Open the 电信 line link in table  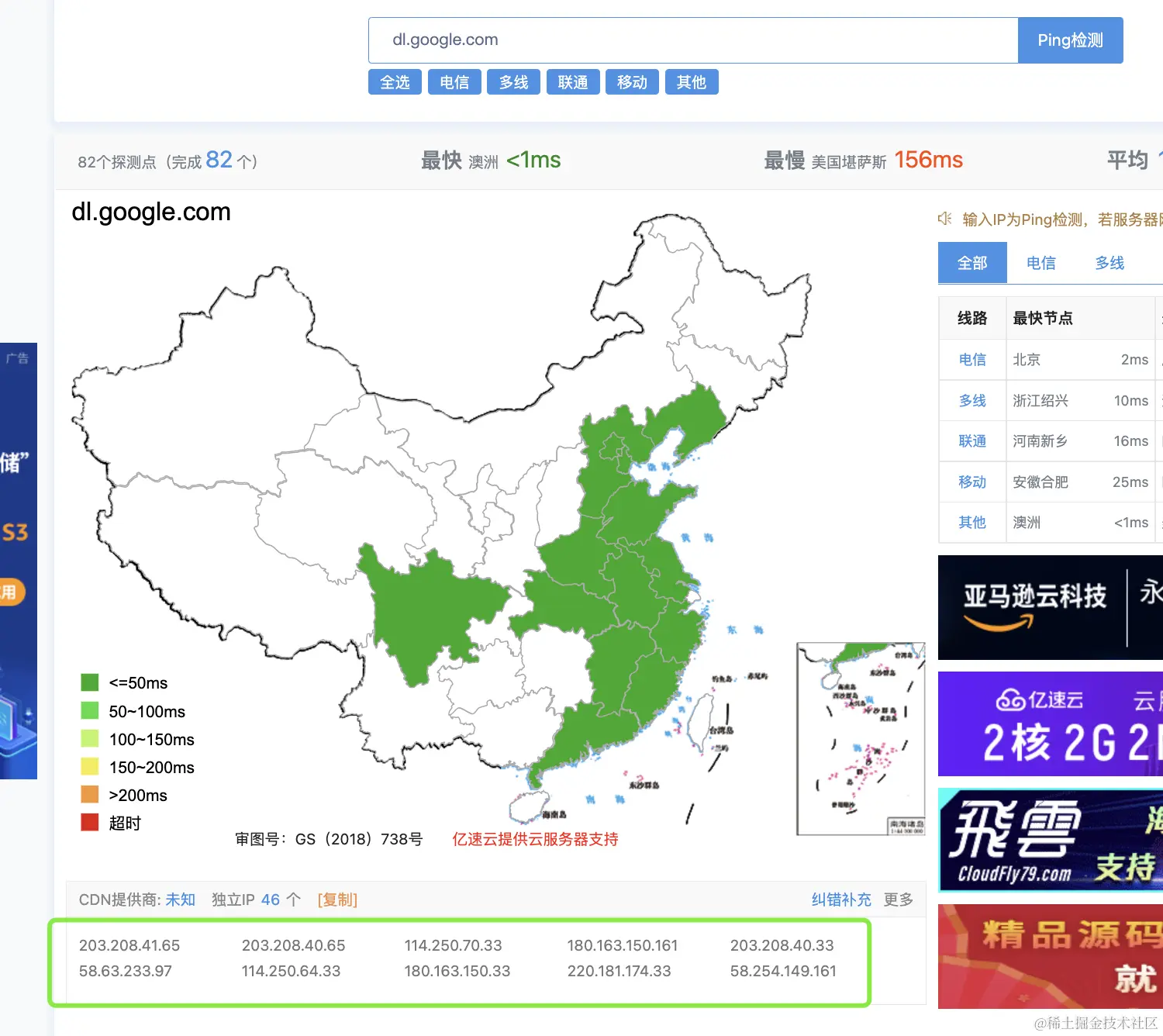click(972, 360)
